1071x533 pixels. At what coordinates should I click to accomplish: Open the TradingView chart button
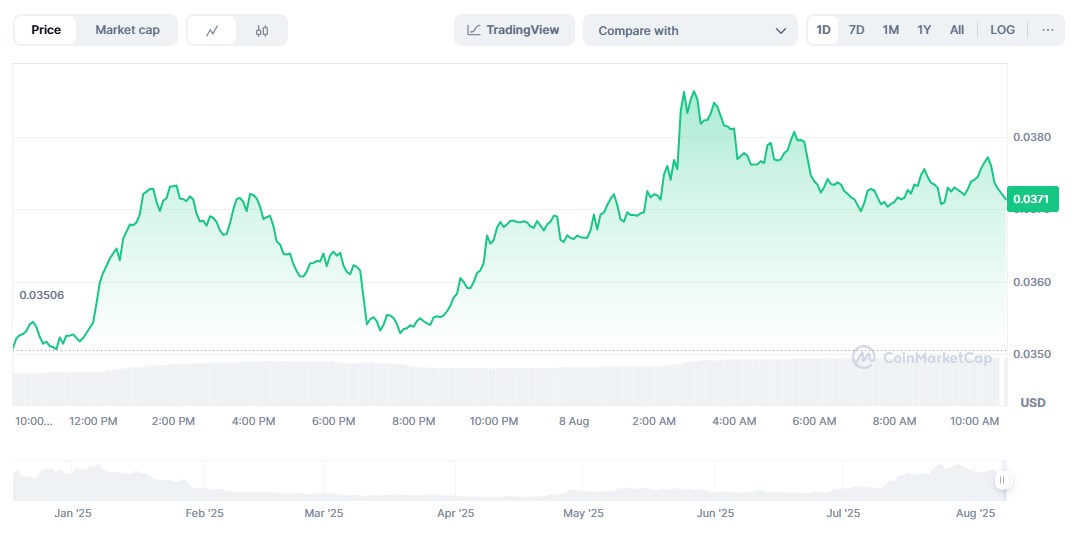point(514,30)
